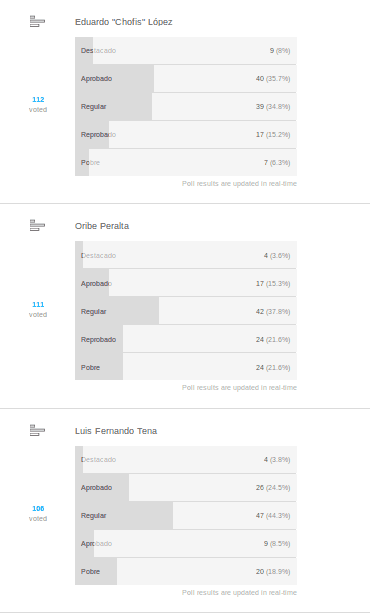This screenshot has width=370, height=613.
Task: Click the poll icon beside Eduardo "Chofis" López
Action: point(38,22)
